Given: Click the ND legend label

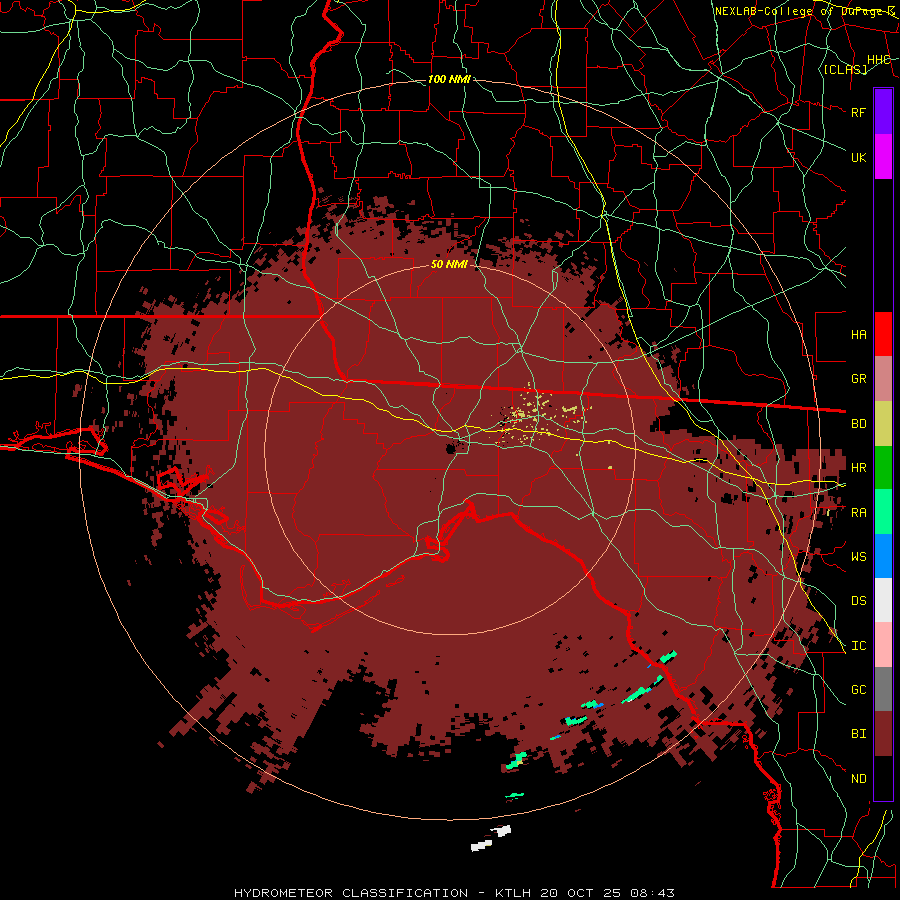Looking at the screenshot, I should click(858, 779).
